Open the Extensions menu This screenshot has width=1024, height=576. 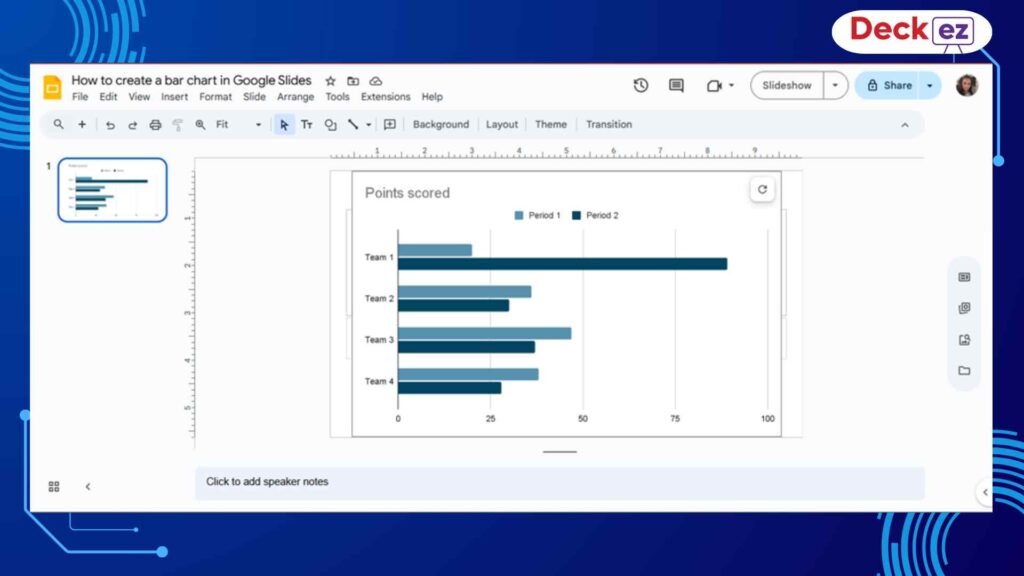386,97
